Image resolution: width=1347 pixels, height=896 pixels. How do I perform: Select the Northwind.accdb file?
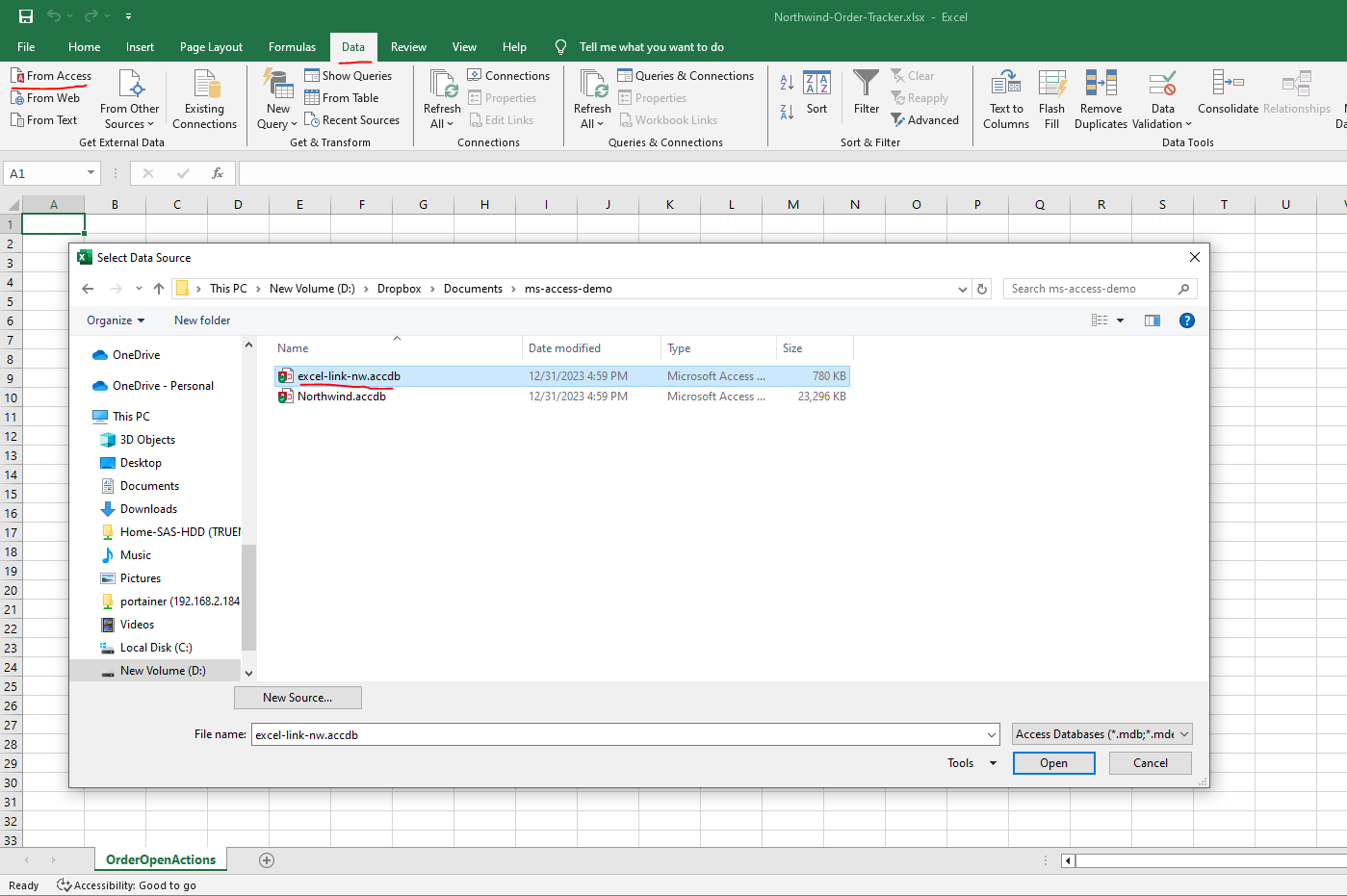point(562,397)
